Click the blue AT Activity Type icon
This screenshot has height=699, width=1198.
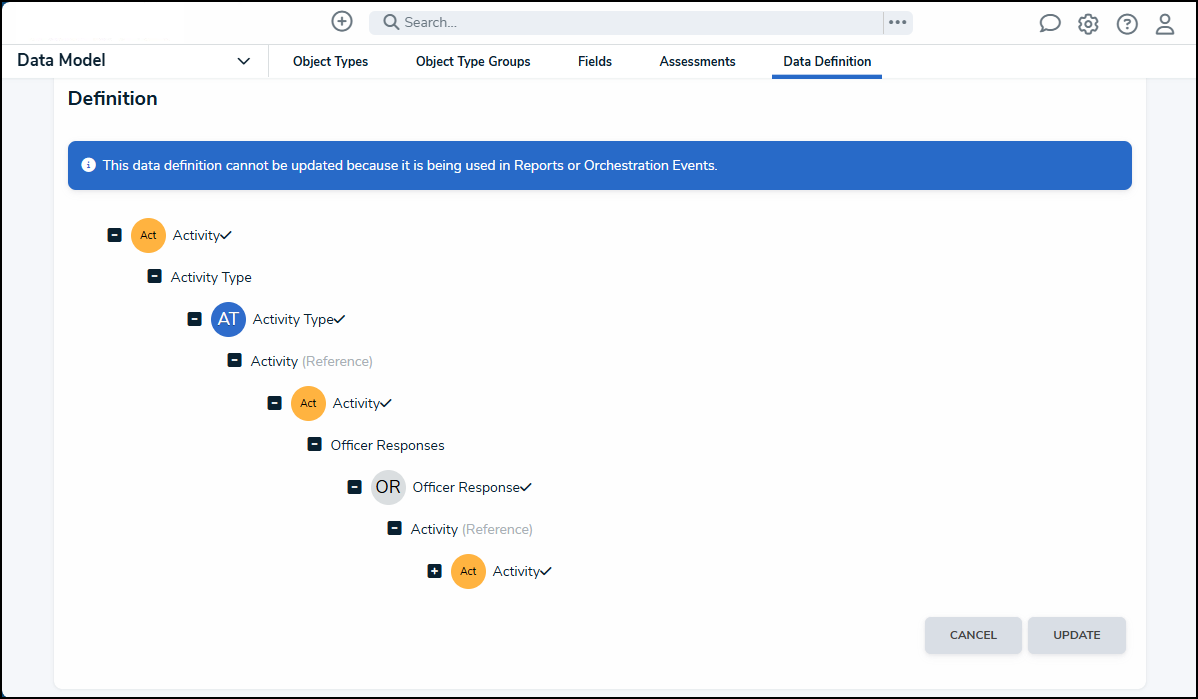(x=228, y=319)
